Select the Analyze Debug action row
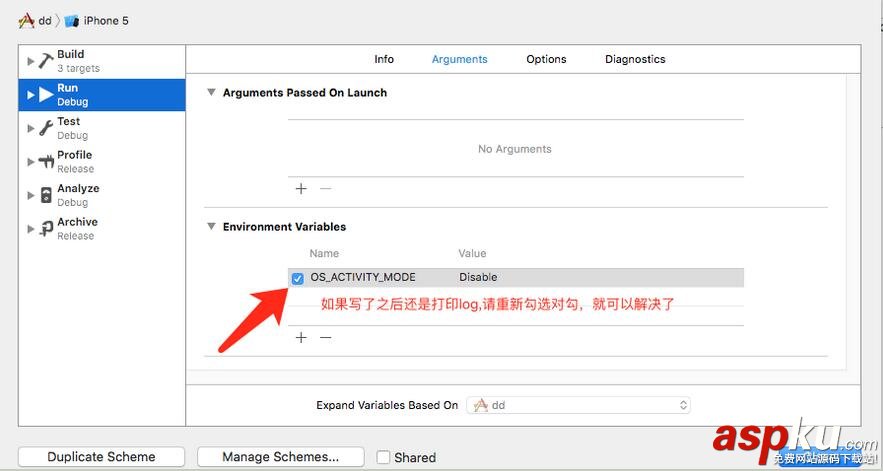 [102, 195]
